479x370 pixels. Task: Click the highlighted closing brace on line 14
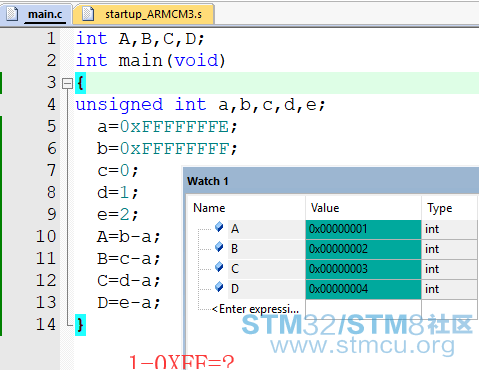(x=80, y=325)
